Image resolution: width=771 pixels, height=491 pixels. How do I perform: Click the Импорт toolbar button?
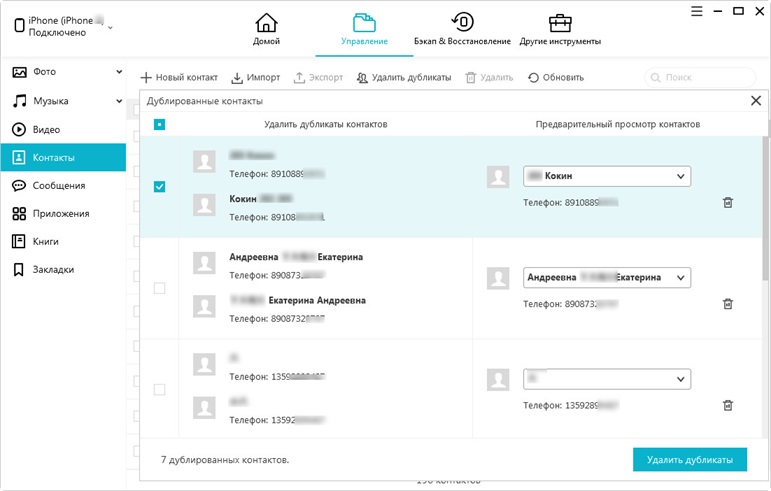click(x=256, y=77)
